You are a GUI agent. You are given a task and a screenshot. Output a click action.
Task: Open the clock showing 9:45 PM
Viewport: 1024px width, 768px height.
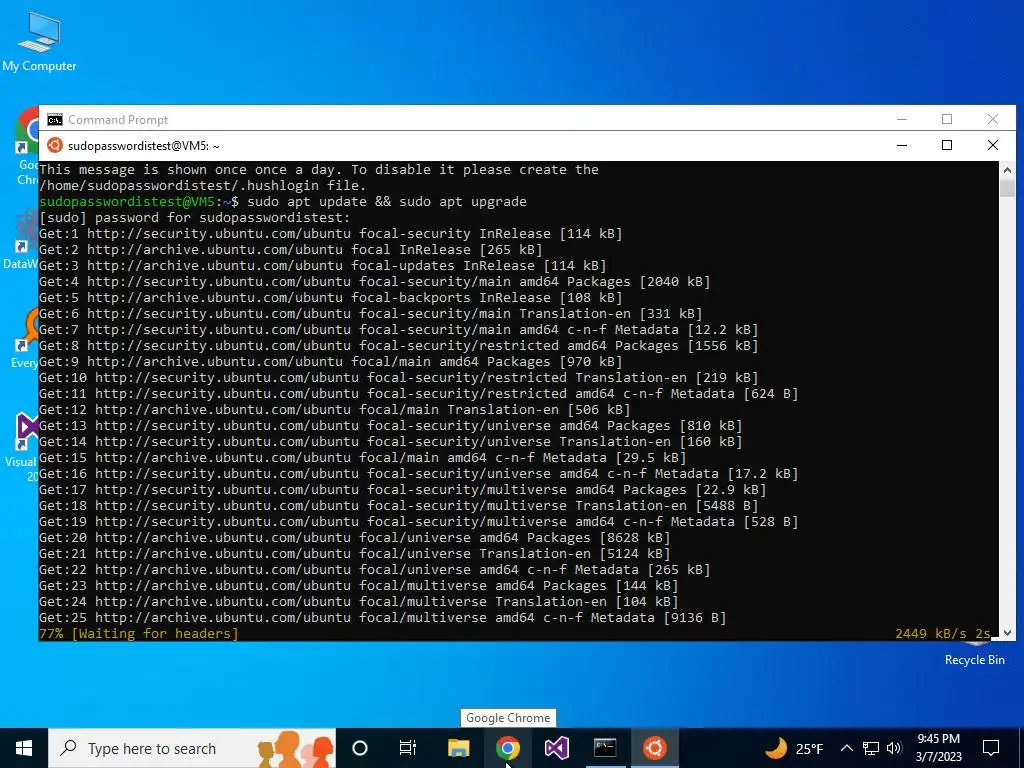pyautogui.click(x=938, y=748)
